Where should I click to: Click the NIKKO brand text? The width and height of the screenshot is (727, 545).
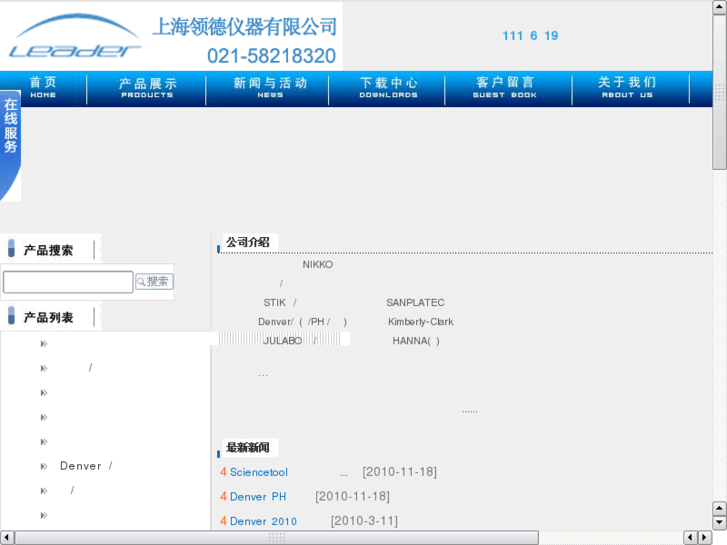tap(318, 264)
